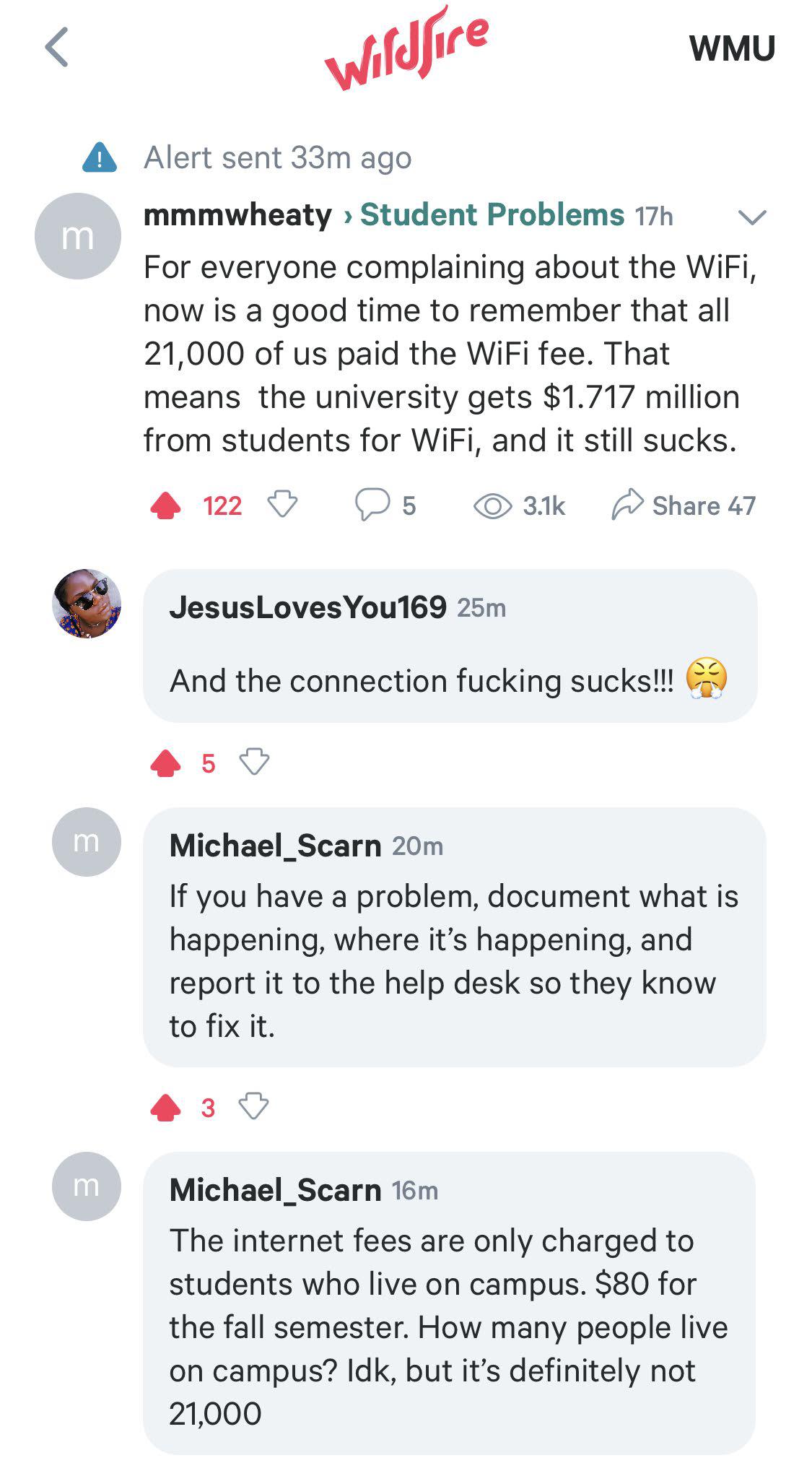View the eye icon showing 3.1k views
This screenshot has width=812, height=1463.
tap(494, 505)
